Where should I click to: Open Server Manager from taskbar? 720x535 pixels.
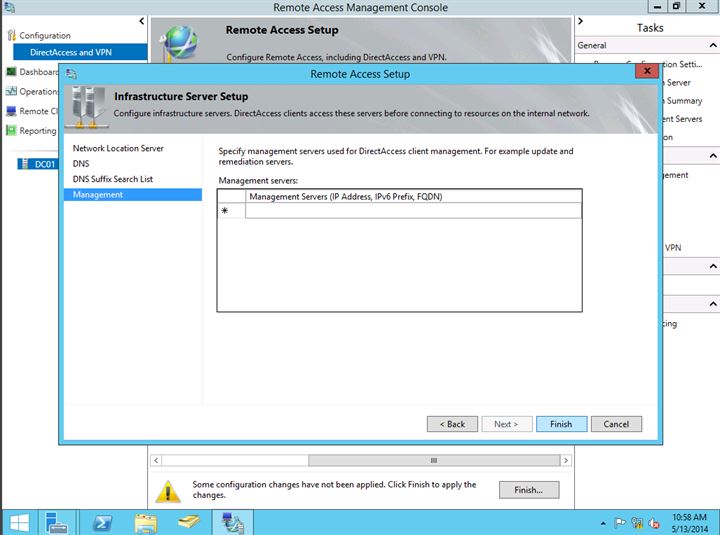pos(57,523)
